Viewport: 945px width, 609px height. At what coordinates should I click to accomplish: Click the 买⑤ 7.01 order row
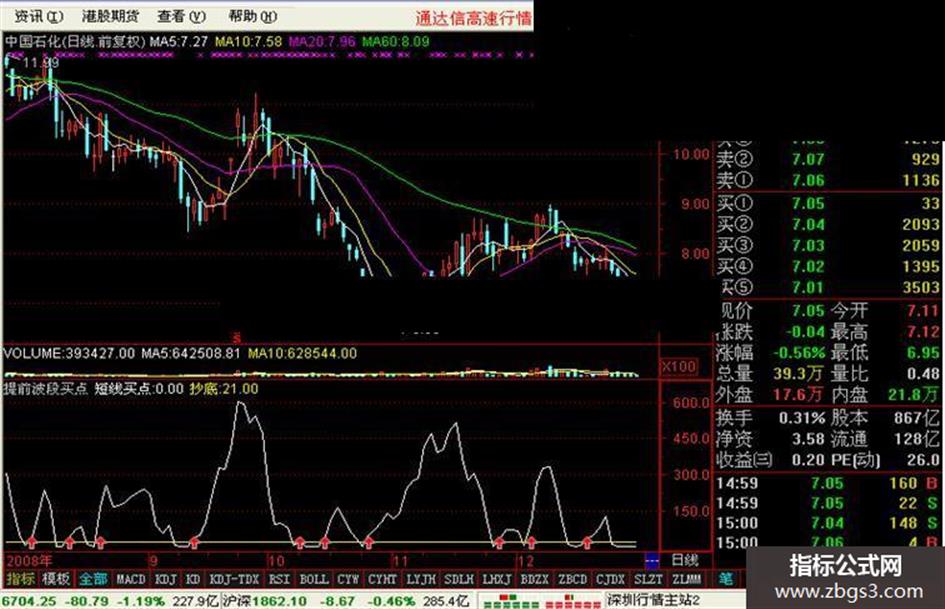pyautogui.click(x=828, y=288)
